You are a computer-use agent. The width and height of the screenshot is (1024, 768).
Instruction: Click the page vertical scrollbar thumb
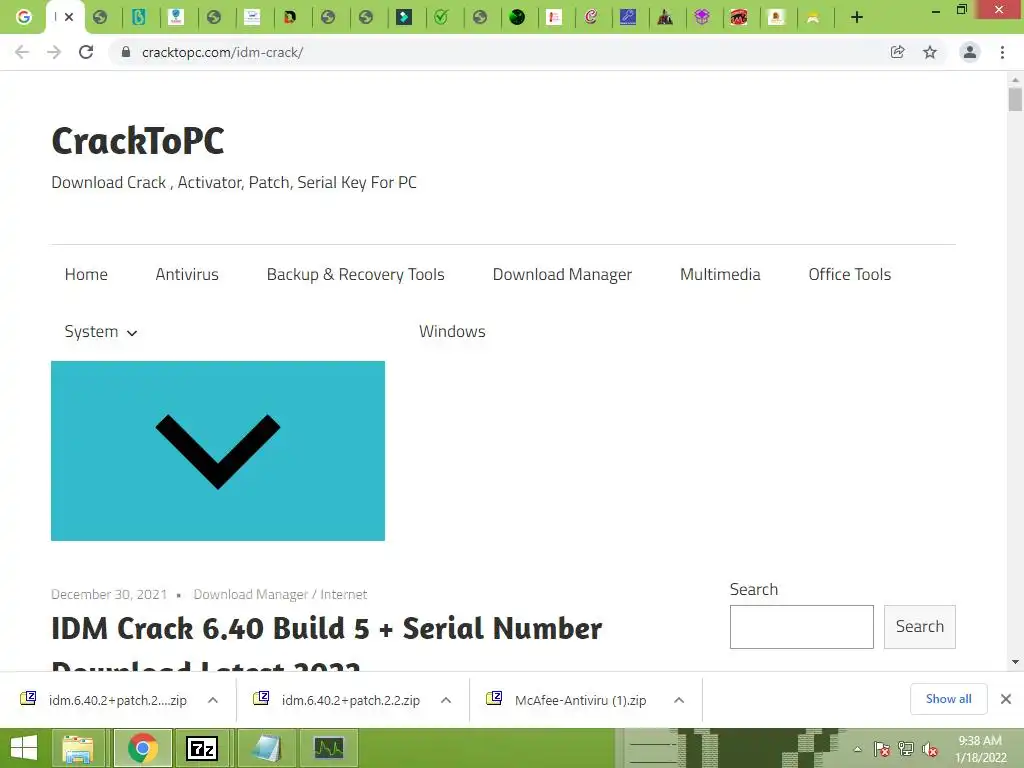(1015, 99)
